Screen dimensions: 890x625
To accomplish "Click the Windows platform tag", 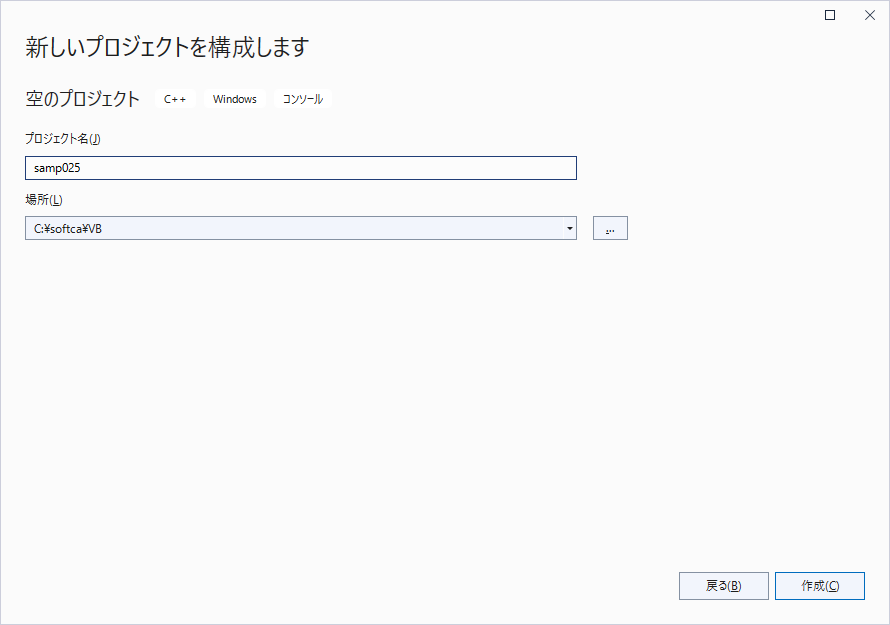I will 235,99.
